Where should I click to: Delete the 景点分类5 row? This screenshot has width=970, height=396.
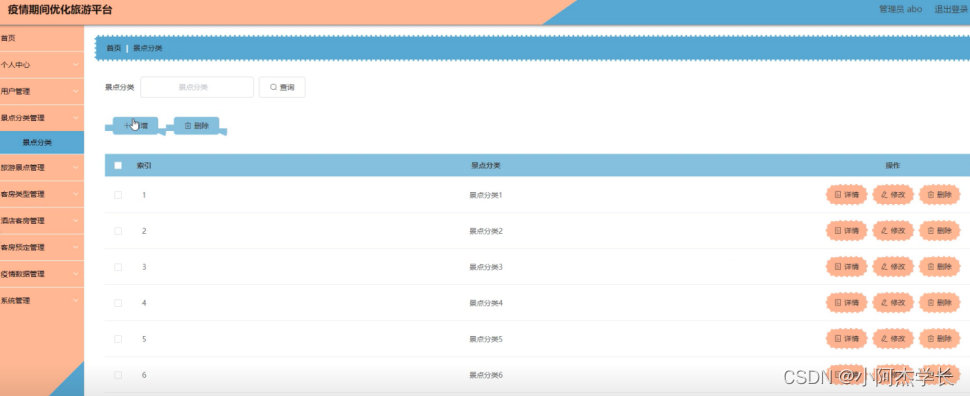939,338
